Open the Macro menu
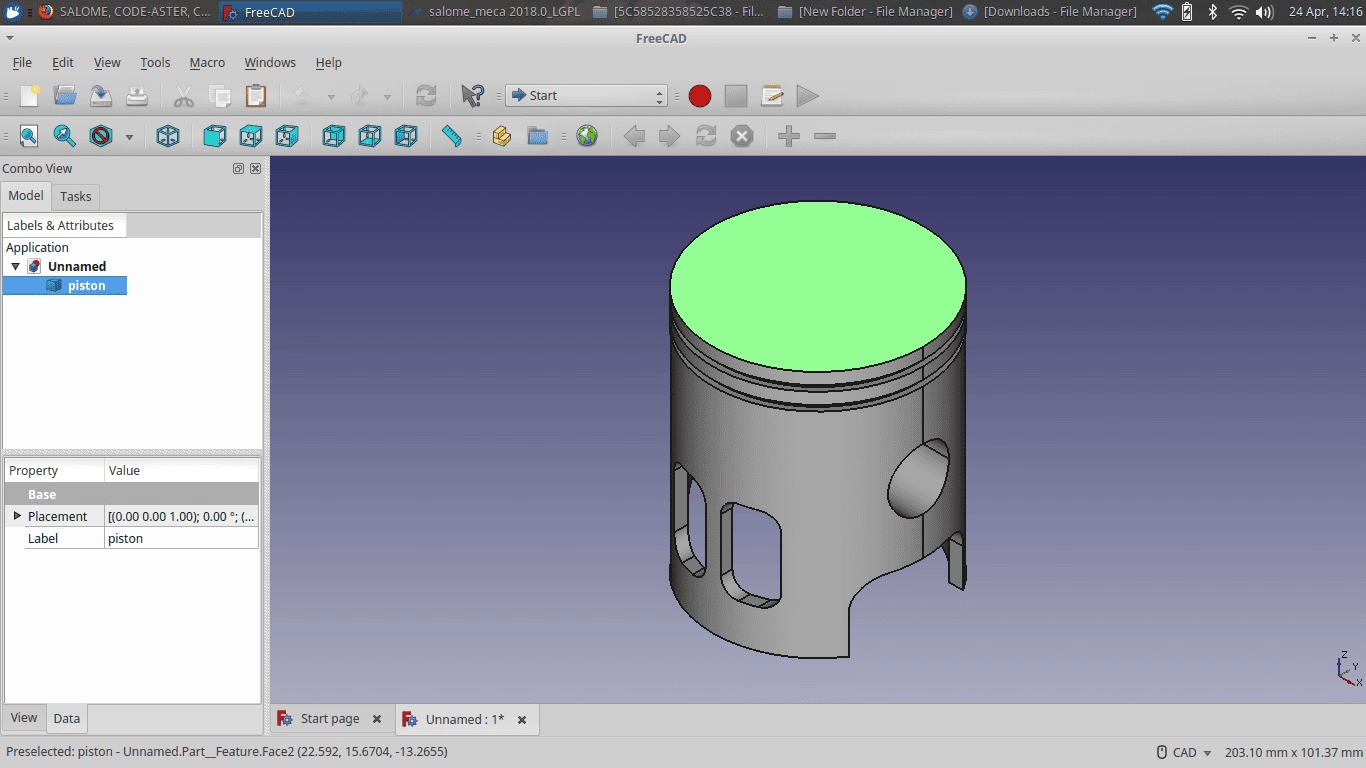 (207, 62)
